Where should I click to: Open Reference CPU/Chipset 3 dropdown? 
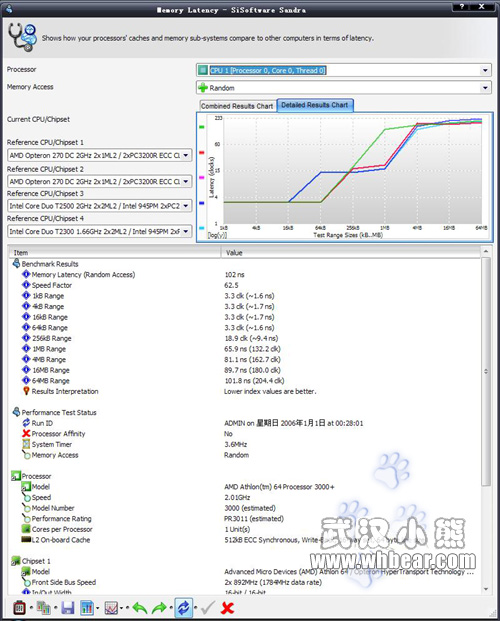tap(186, 206)
